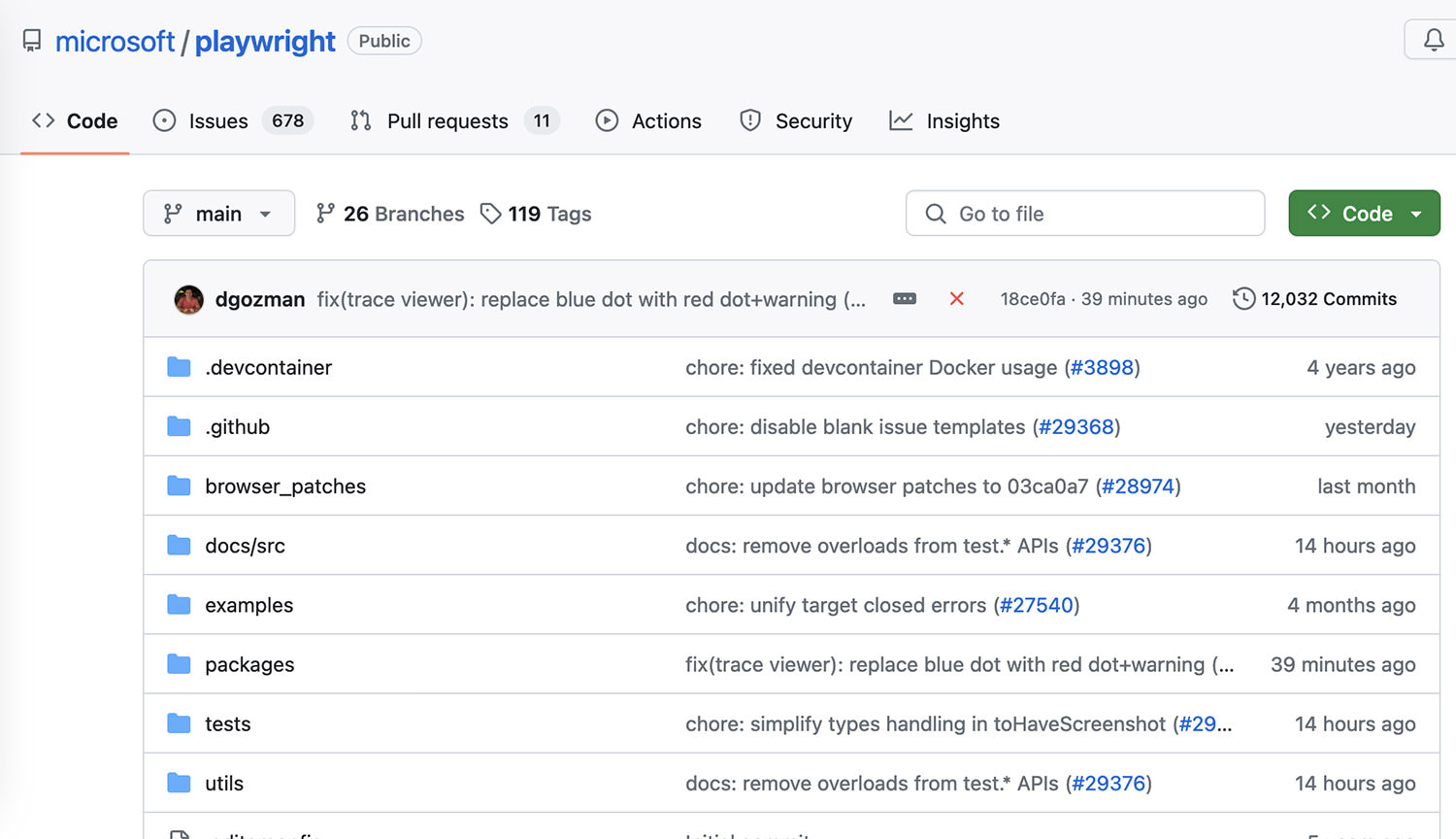Click the repository icon beside microsoft
The height and width of the screenshot is (839, 1456).
(32, 41)
